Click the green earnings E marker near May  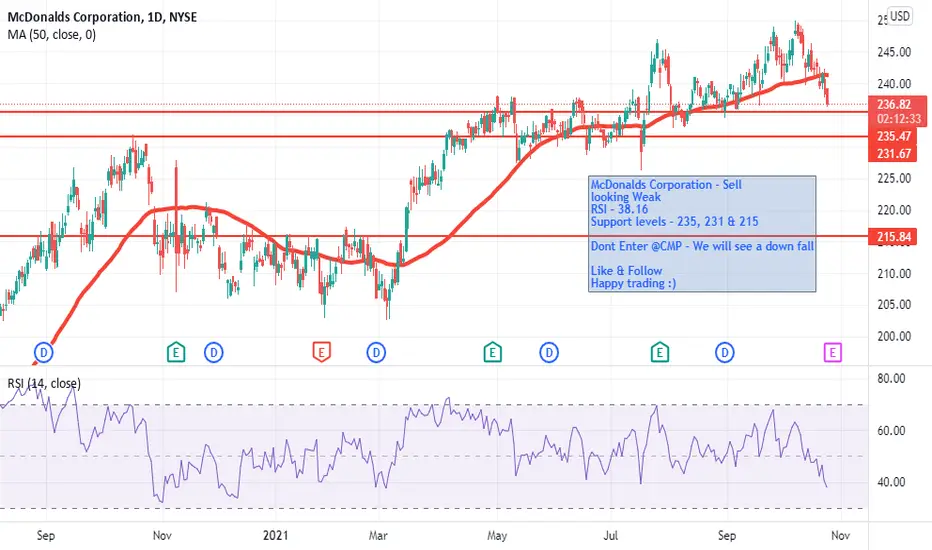coord(492,353)
